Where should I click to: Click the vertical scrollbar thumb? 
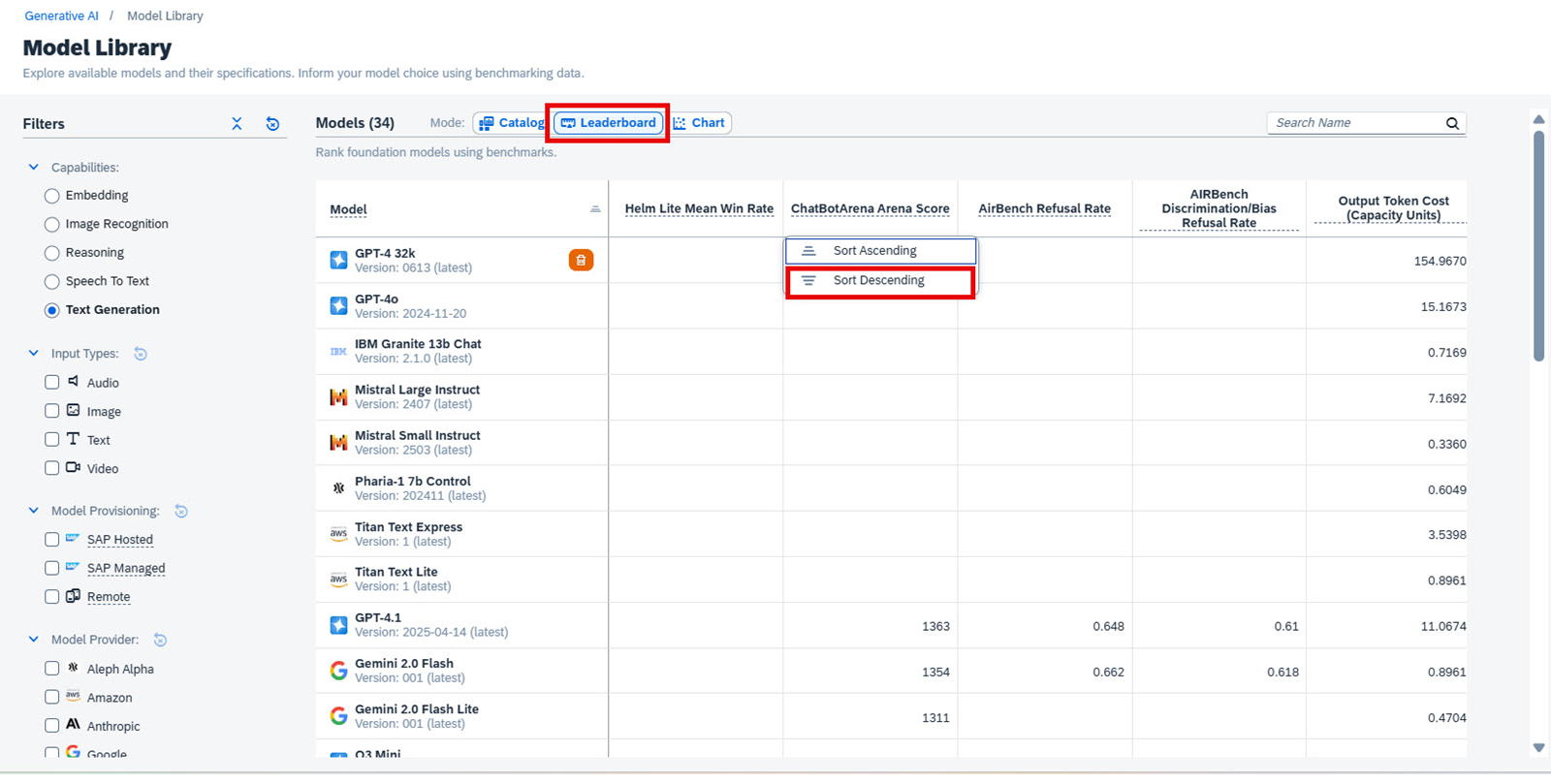(x=1538, y=246)
